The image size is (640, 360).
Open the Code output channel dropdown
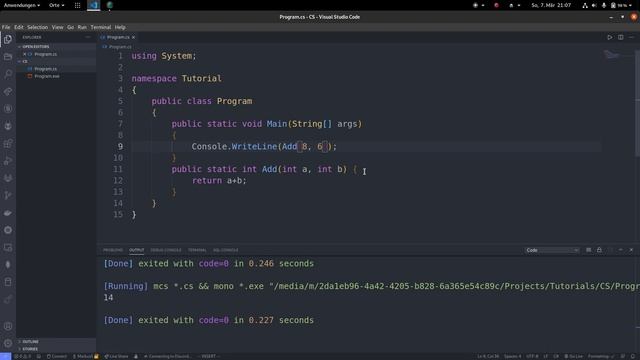coord(551,250)
